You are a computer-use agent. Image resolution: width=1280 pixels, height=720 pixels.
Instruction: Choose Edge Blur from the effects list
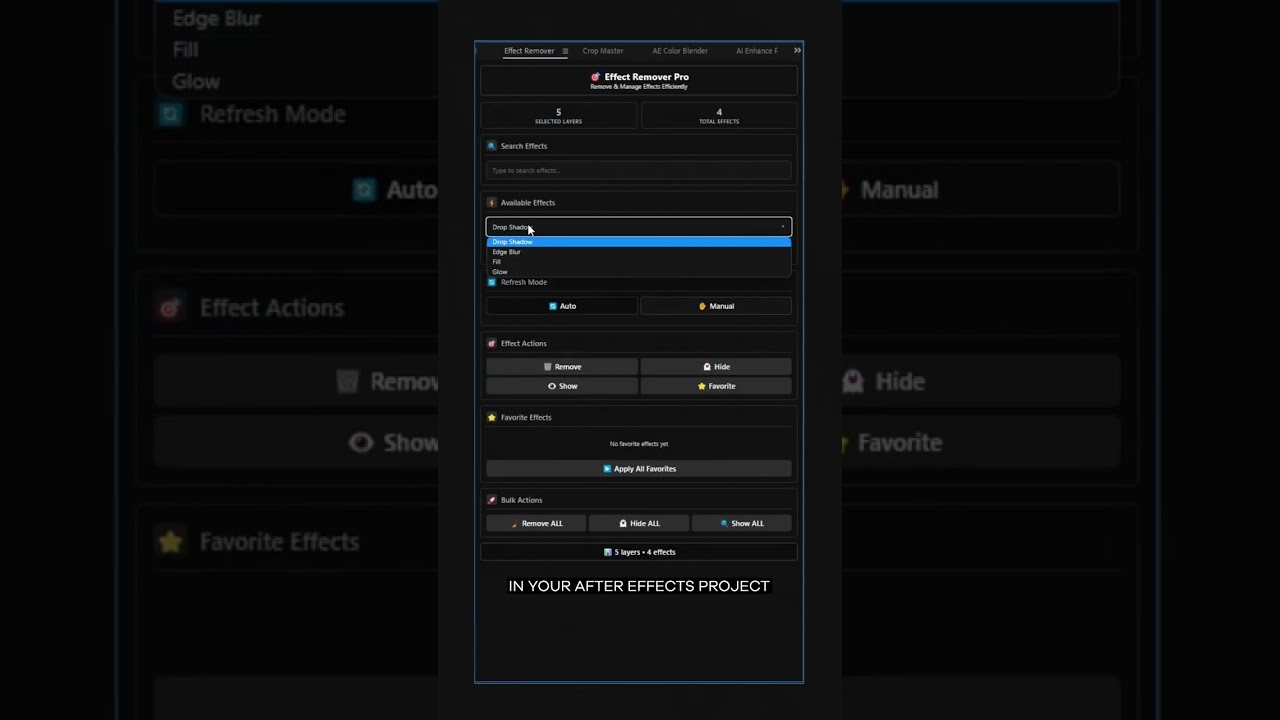[639, 252]
